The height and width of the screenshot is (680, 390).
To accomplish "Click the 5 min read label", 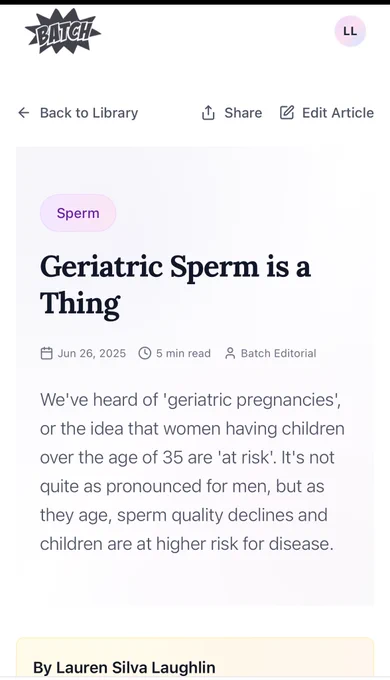I will 183,353.
